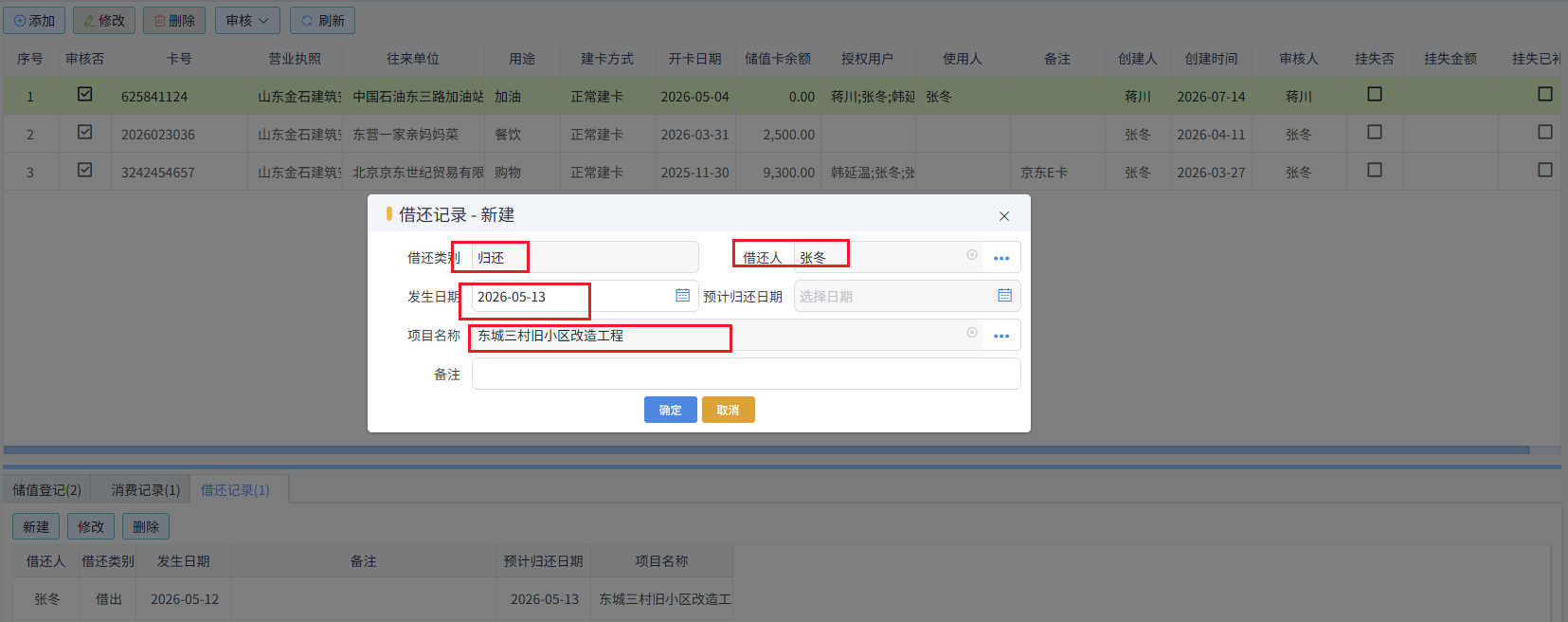1568x622 pixels.
Task: Toggle 审核否 checkbox for card 2026023036
Action: click(x=84, y=132)
